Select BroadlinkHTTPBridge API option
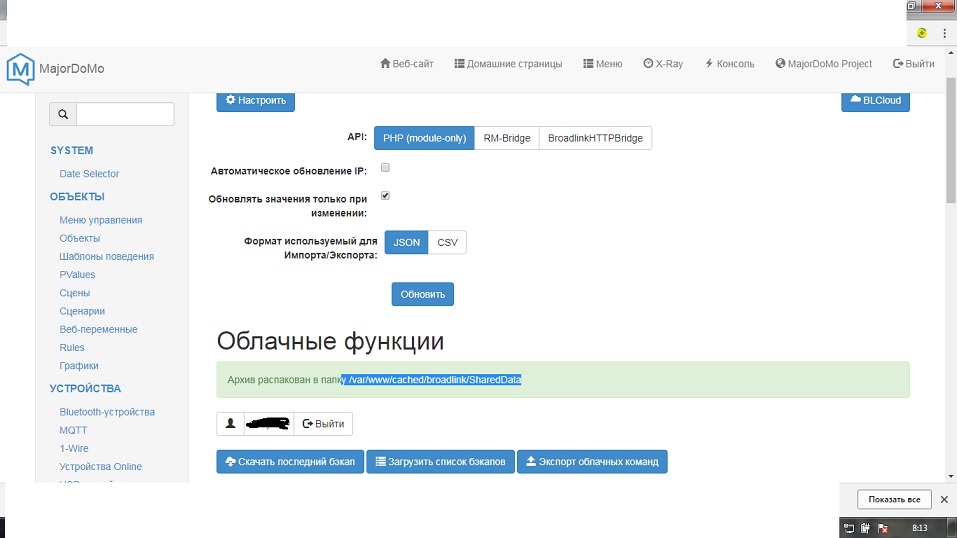The width and height of the screenshot is (957, 538). tap(595, 138)
